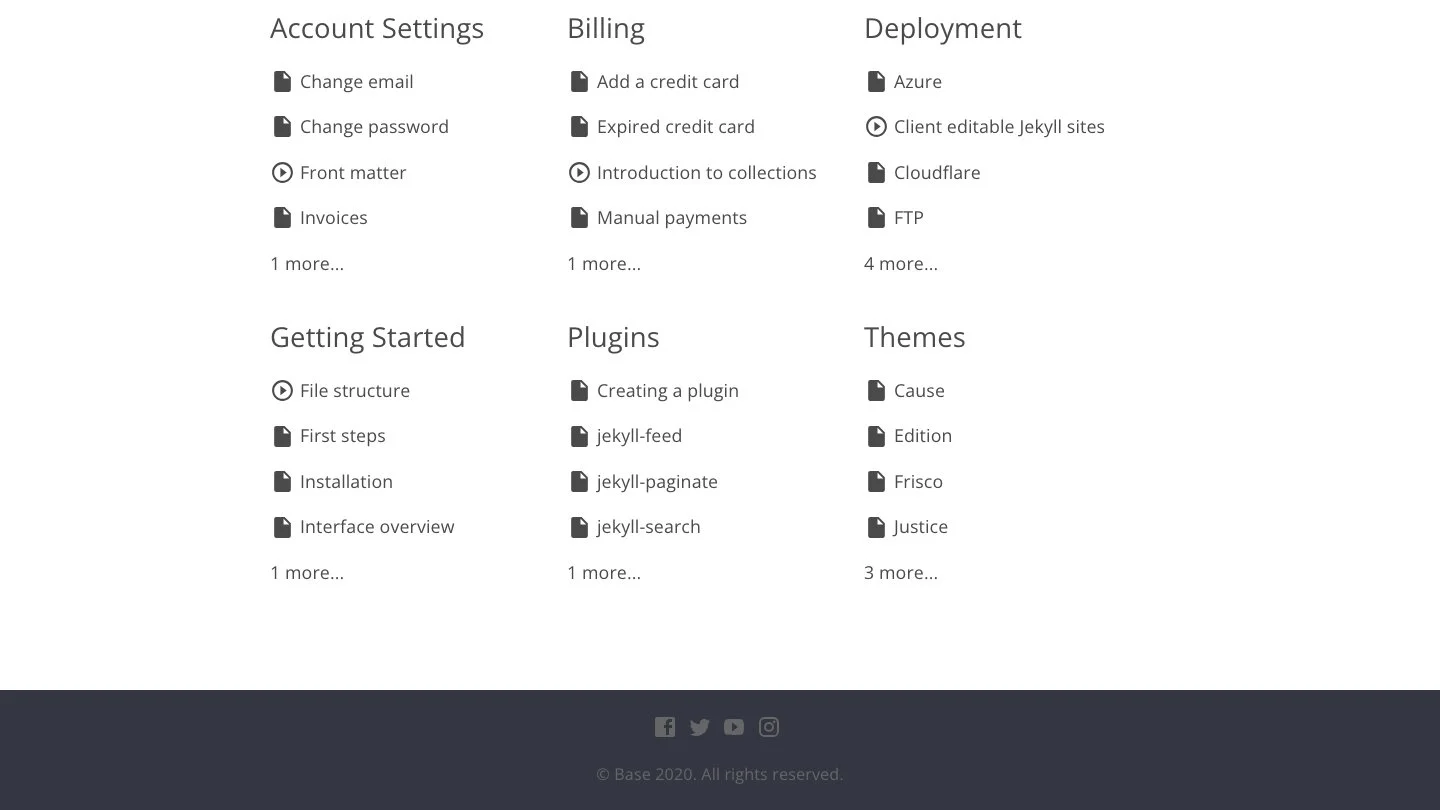Click the document icon beside Cause
The height and width of the screenshot is (810, 1440).
point(876,391)
